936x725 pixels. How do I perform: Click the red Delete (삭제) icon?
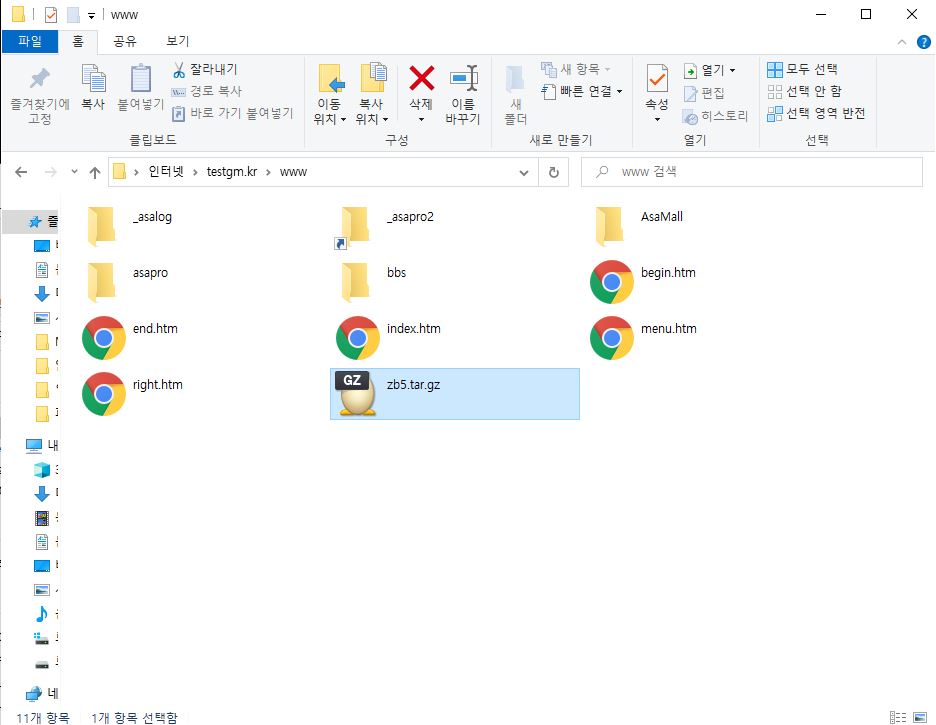[422, 78]
